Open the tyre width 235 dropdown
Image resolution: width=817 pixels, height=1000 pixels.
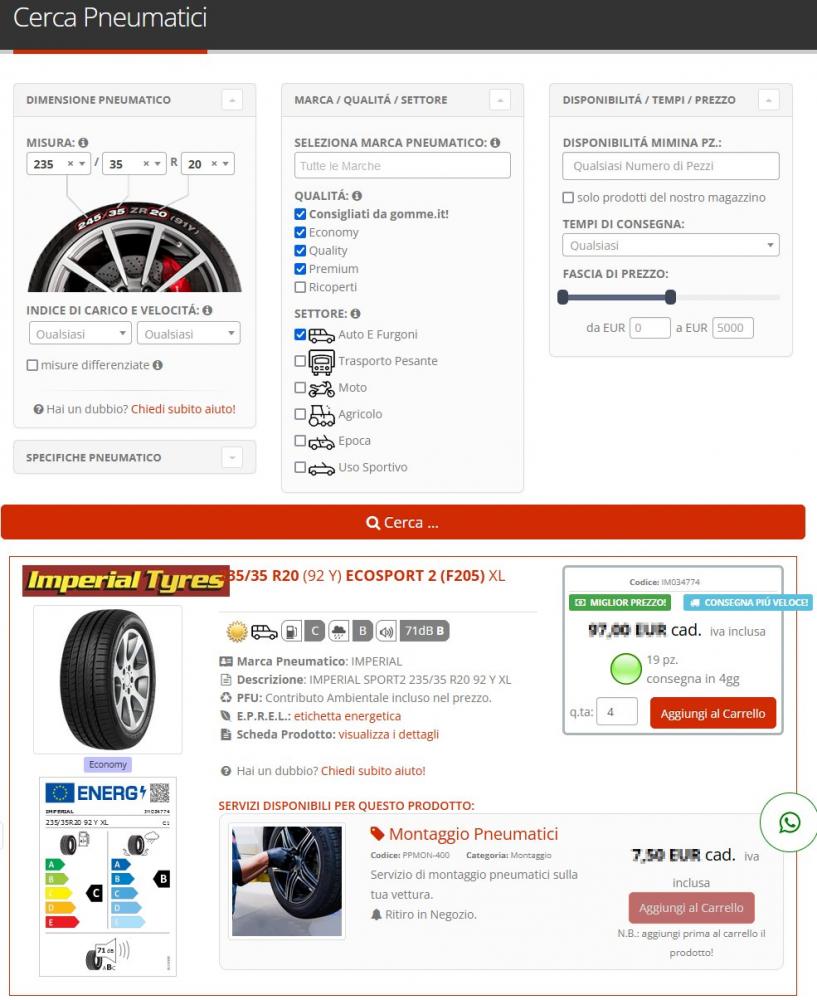click(x=58, y=164)
